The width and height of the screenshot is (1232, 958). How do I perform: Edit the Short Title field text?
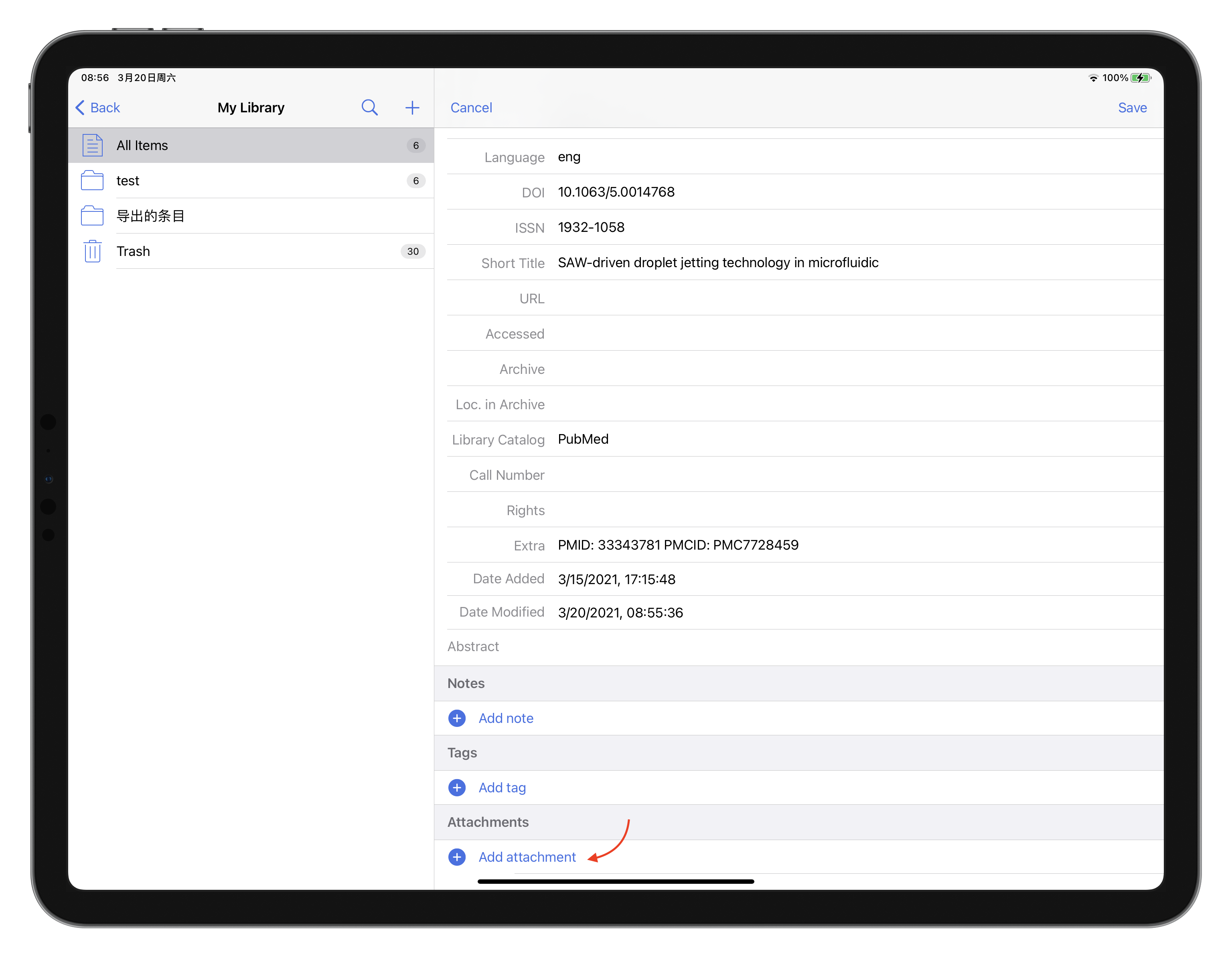click(x=718, y=263)
